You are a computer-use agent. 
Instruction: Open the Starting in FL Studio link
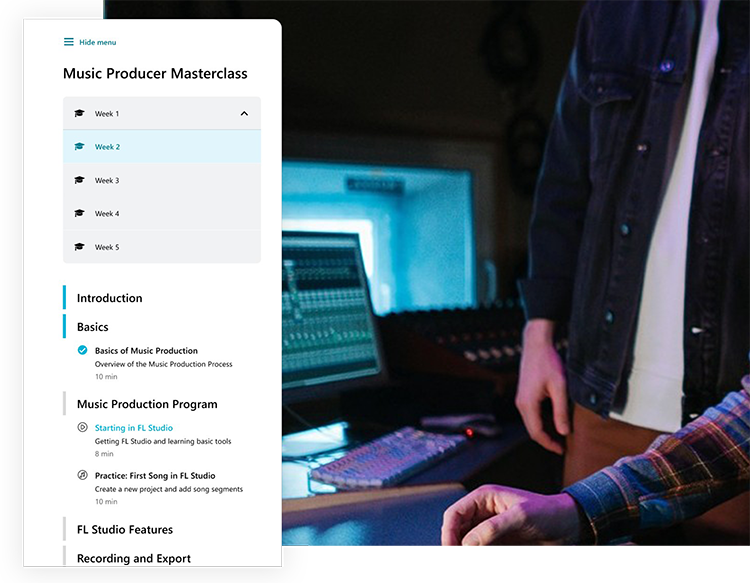(x=134, y=428)
